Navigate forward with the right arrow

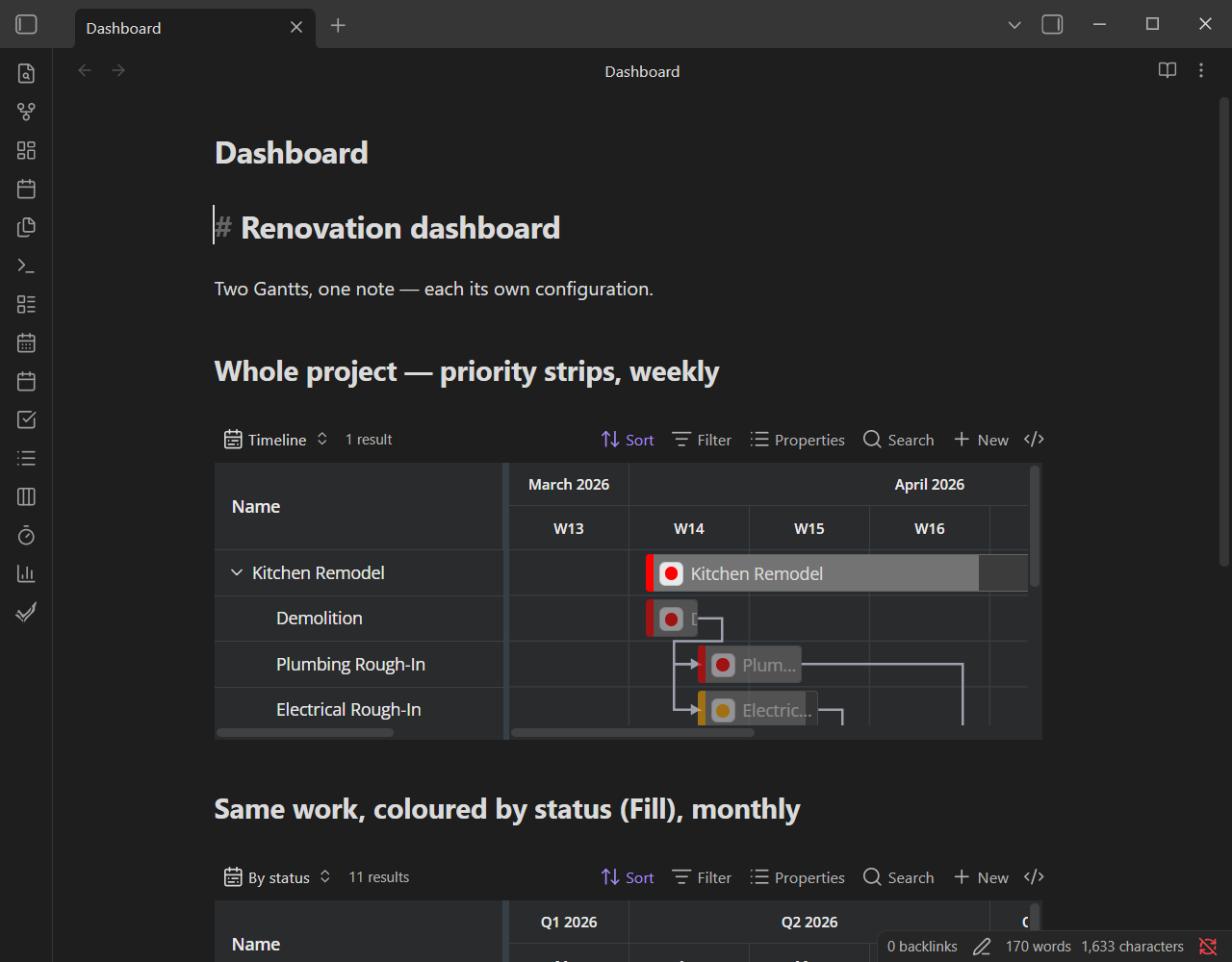(x=118, y=70)
